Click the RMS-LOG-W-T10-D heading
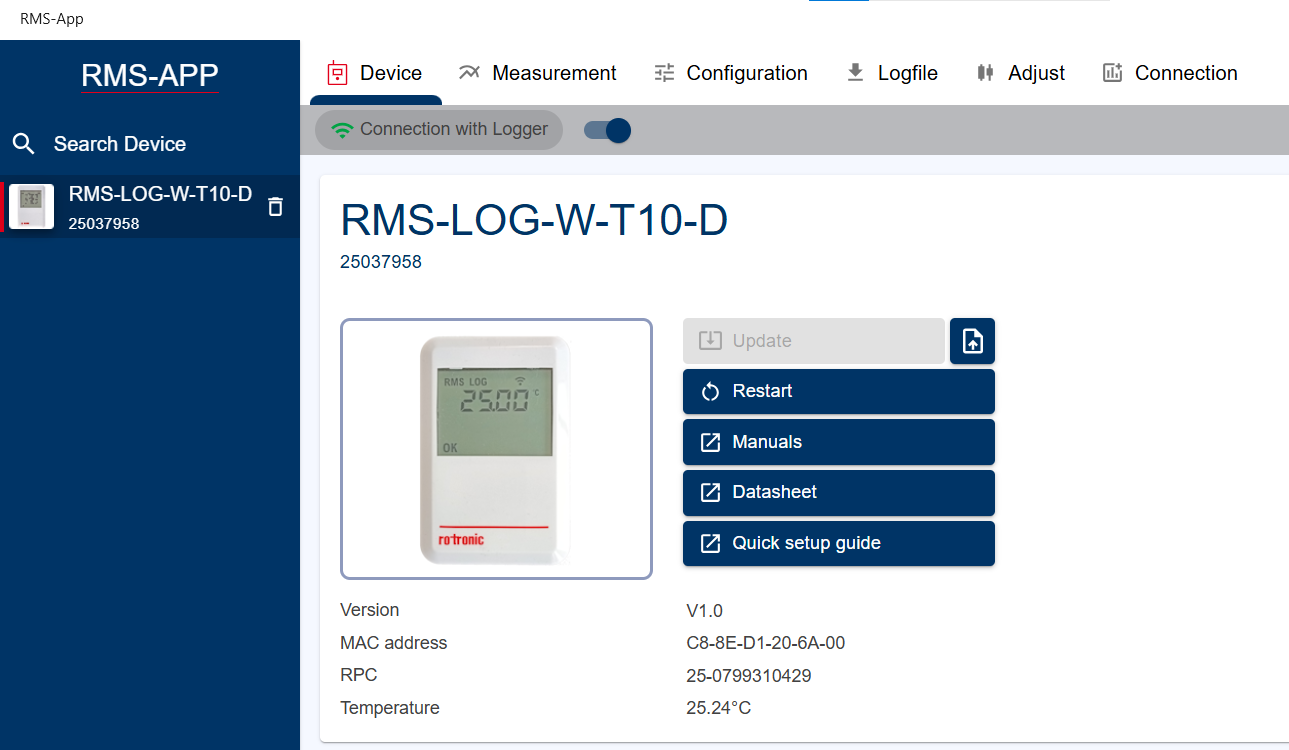The height and width of the screenshot is (750, 1289). [x=534, y=220]
